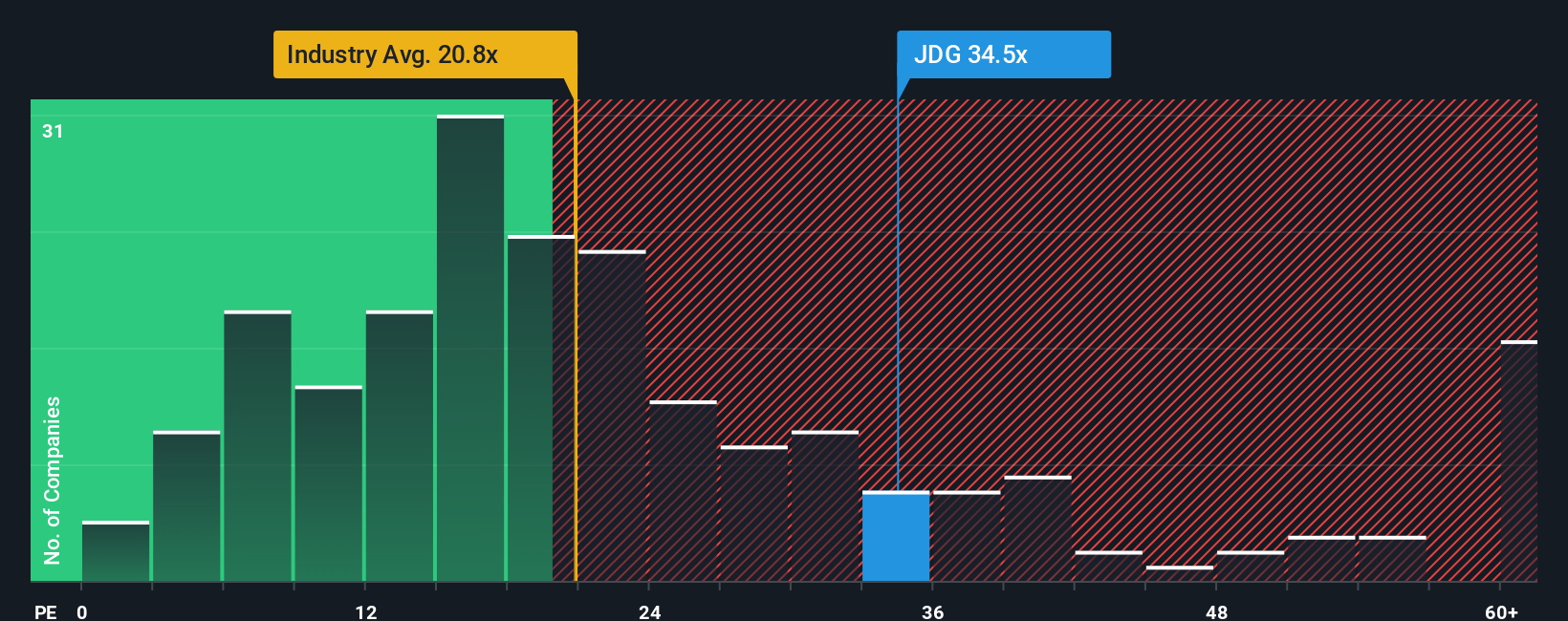Click the x-axis label 36
Viewport: 1568px width, 621px height.
tap(933, 611)
